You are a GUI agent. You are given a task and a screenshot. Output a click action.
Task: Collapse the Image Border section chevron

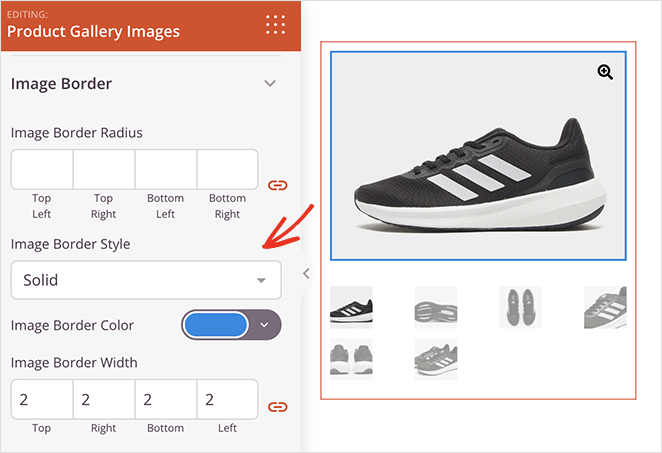click(270, 83)
